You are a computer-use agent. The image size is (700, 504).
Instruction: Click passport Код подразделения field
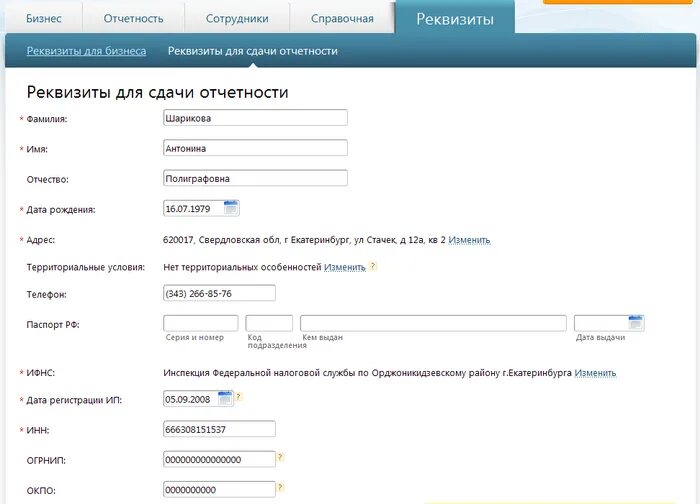[269, 323]
